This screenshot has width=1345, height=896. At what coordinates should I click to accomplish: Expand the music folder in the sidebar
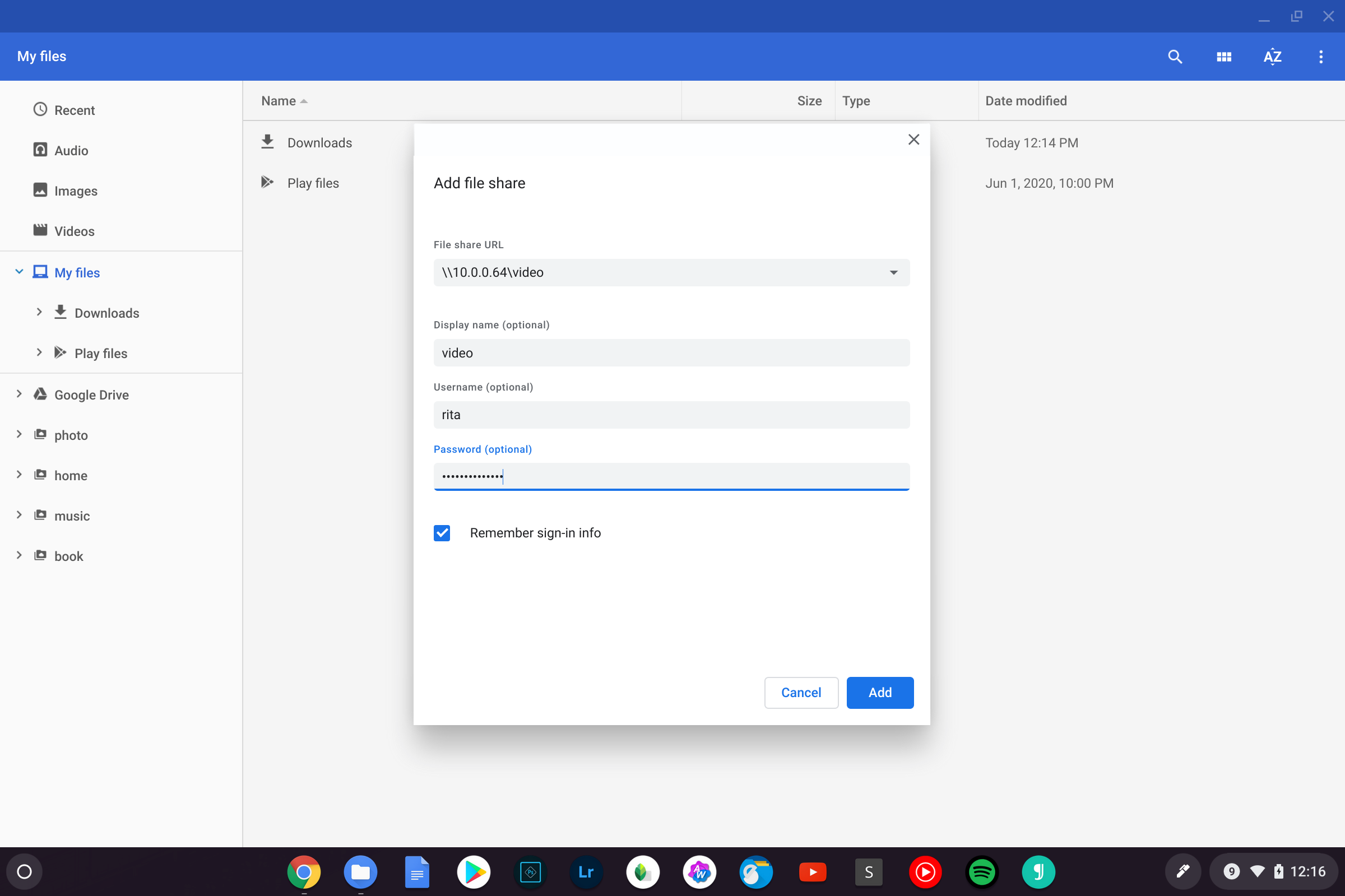pos(19,515)
